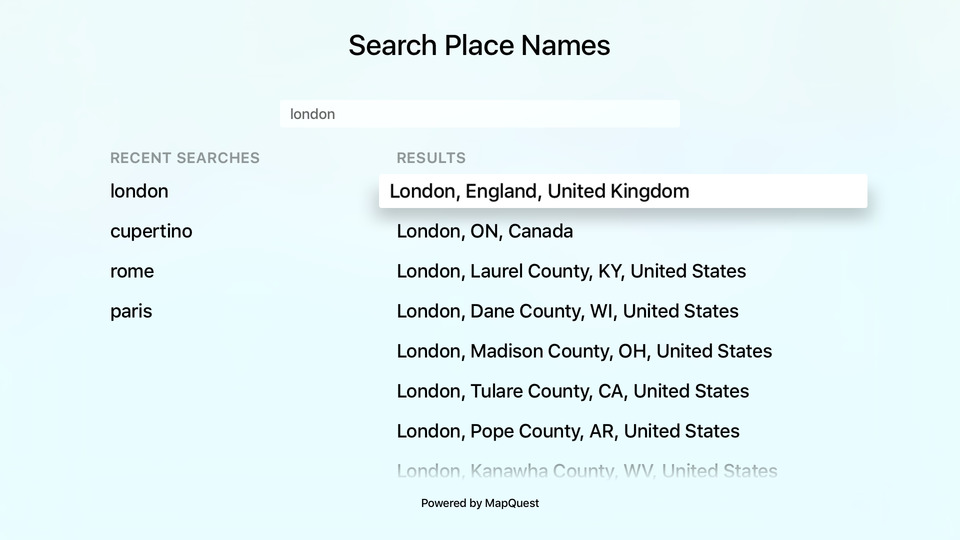Select recent search cupertino
This screenshot has width=960, height=540.
pos(151,231)
